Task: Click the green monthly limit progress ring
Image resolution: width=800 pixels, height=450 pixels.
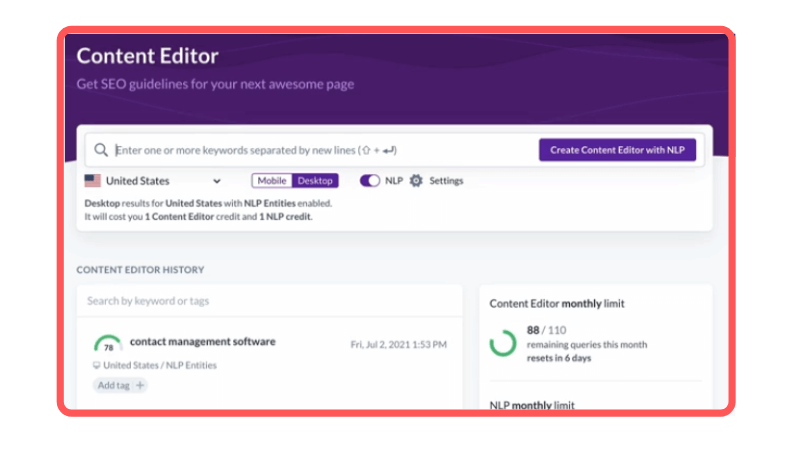Action: [x=503, y=343]
